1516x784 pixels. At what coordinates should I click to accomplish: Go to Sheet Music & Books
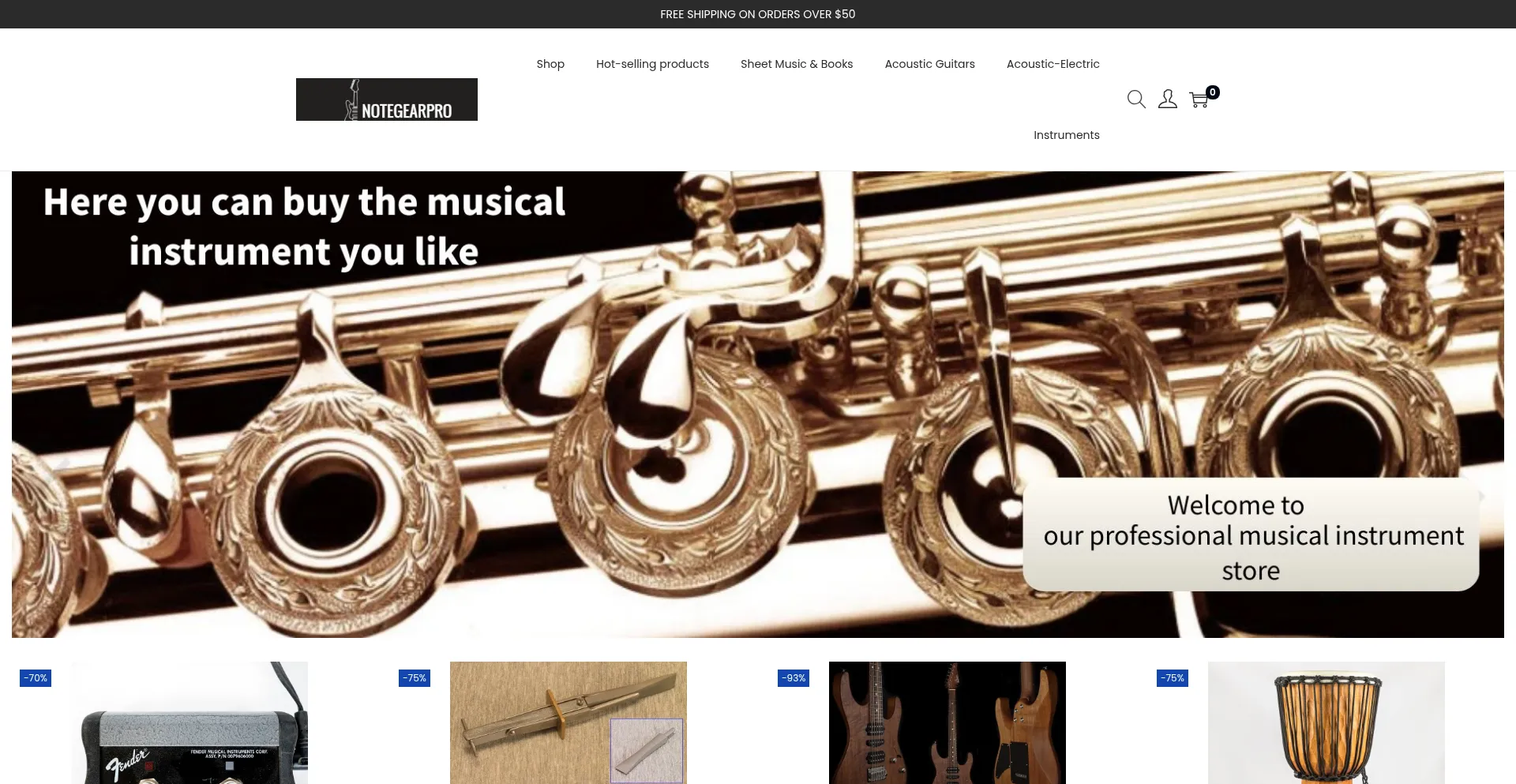tap(797, 64)
